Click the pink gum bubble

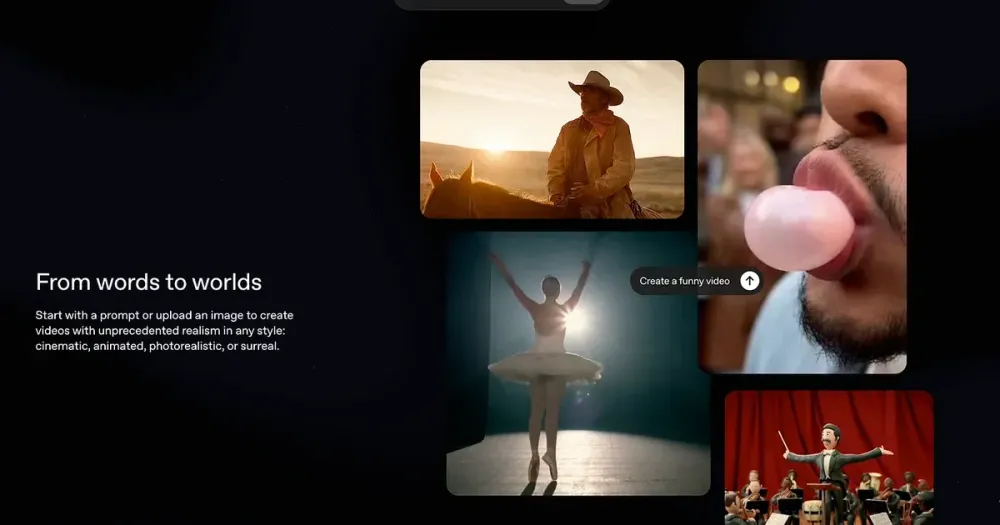pos(799,227)
